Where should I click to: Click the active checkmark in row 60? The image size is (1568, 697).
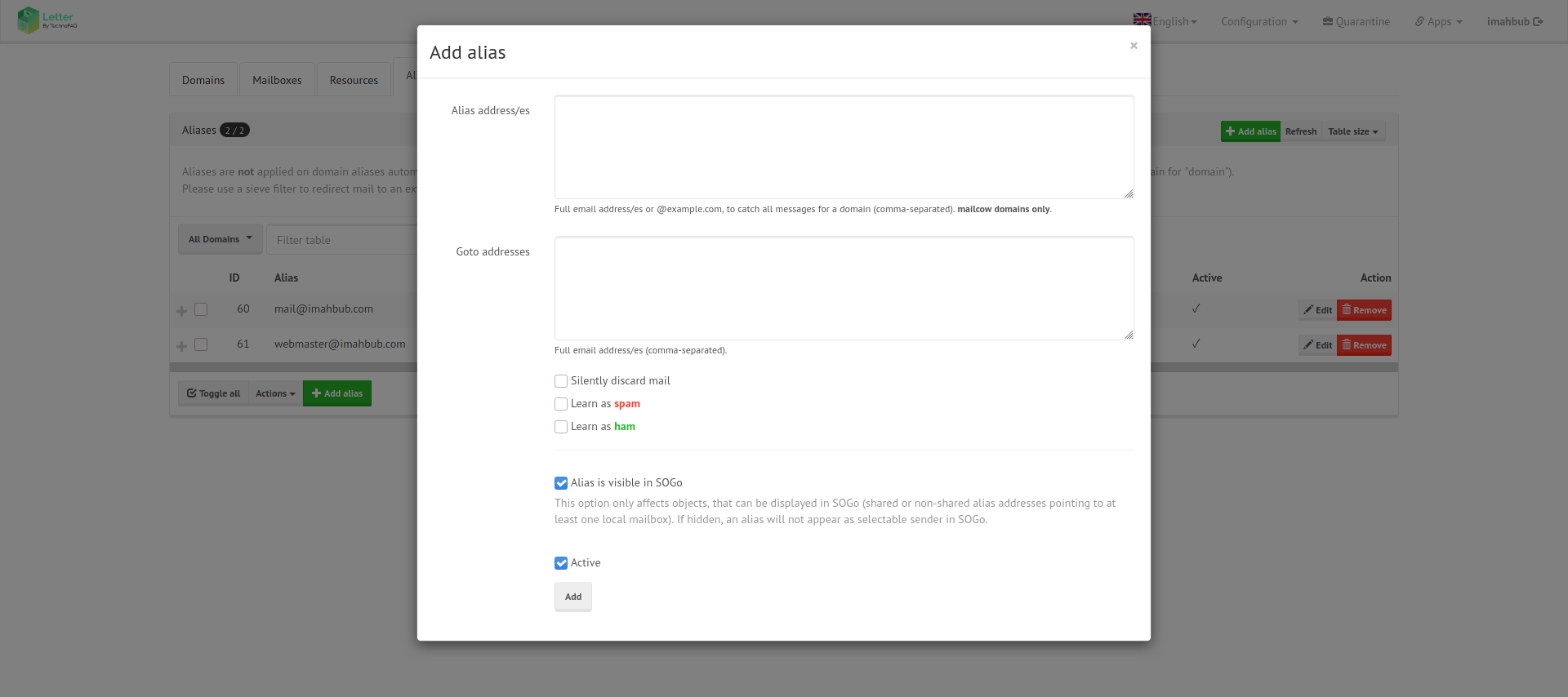(x=1196, y=309)
